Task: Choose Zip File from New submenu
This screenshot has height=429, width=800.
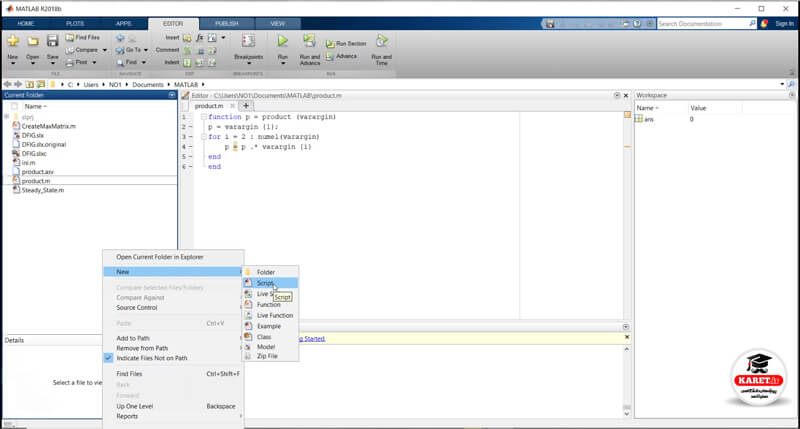Action: [270, 356]
